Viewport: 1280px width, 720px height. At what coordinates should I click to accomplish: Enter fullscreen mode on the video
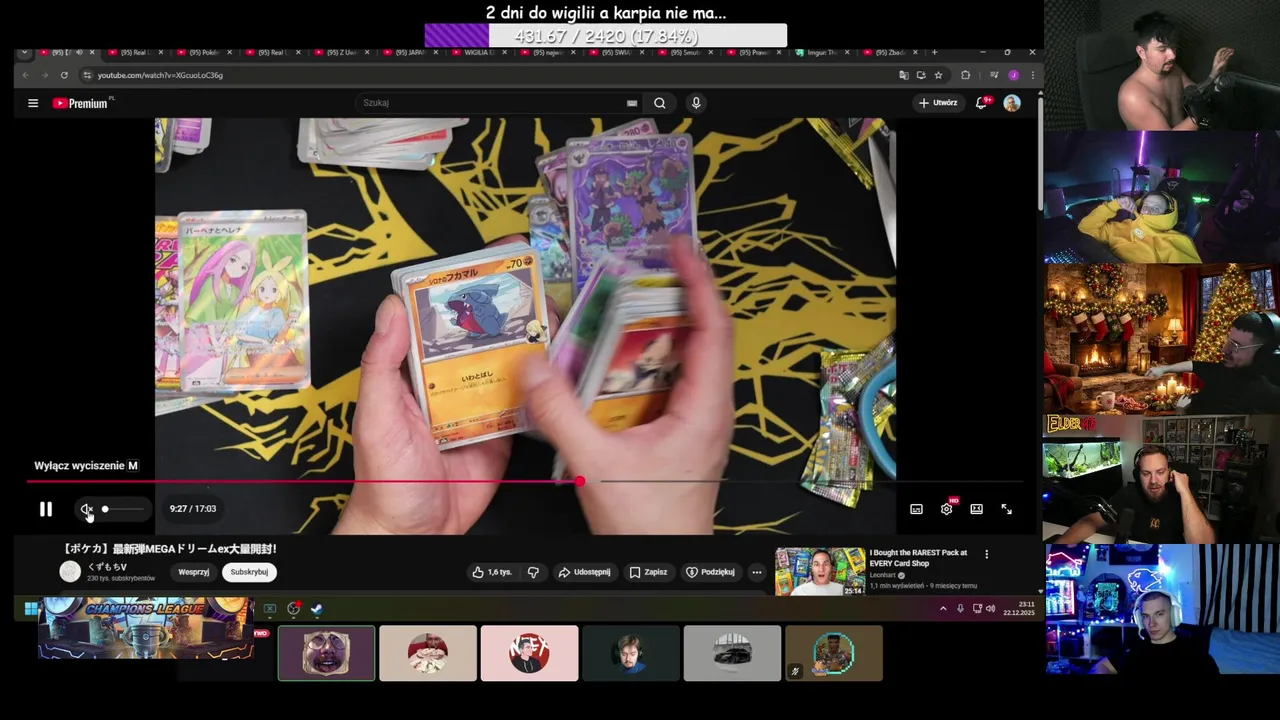(1006, 509)
